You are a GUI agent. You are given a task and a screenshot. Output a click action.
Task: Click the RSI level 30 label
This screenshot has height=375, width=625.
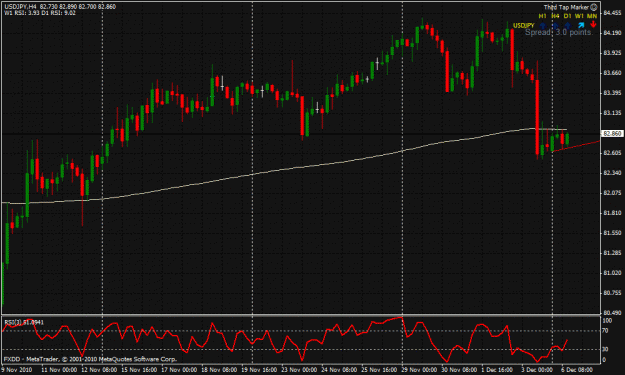pos(605,349)
